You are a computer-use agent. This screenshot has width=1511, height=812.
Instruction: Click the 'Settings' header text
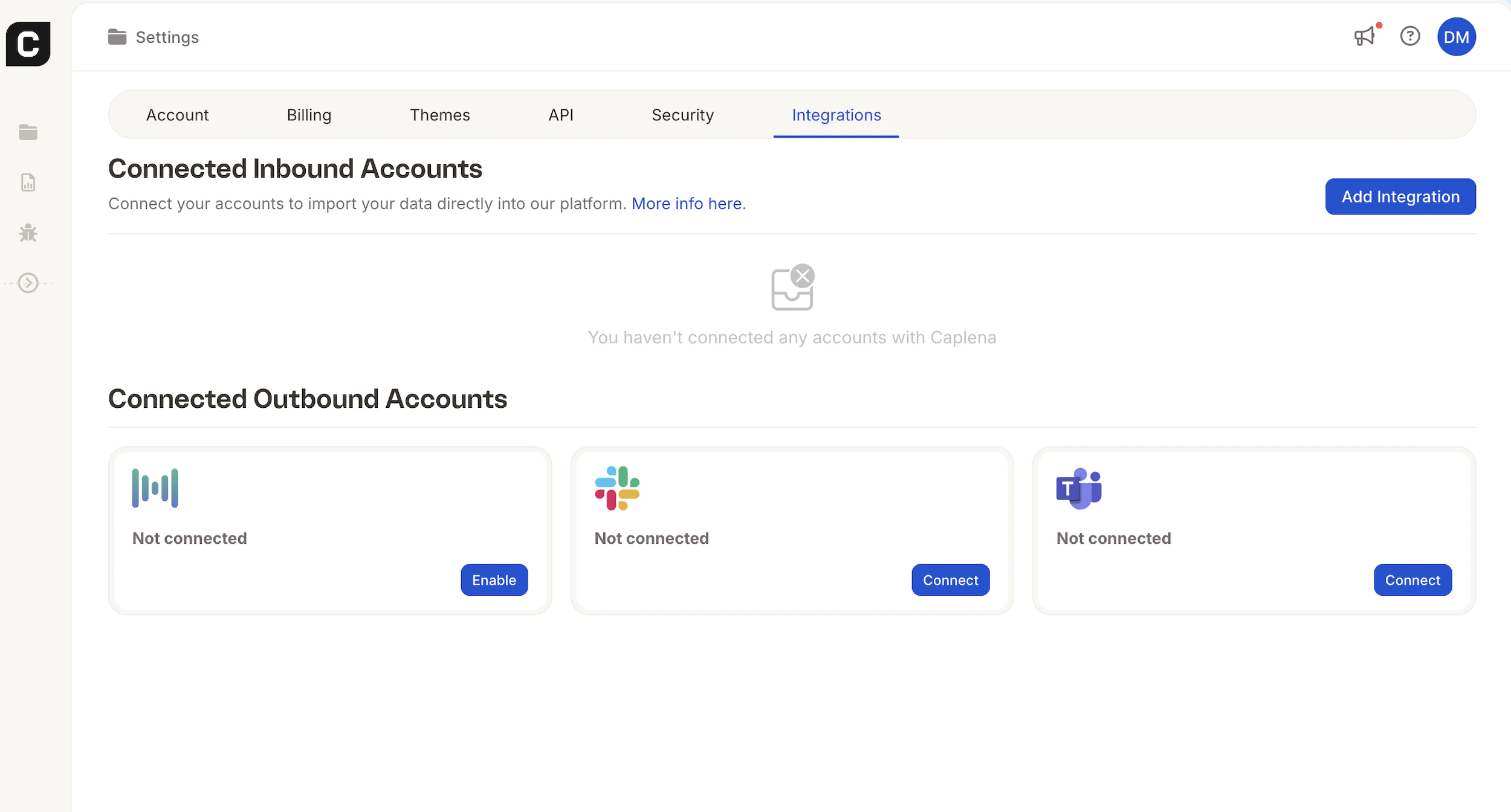tap(167, 37)
